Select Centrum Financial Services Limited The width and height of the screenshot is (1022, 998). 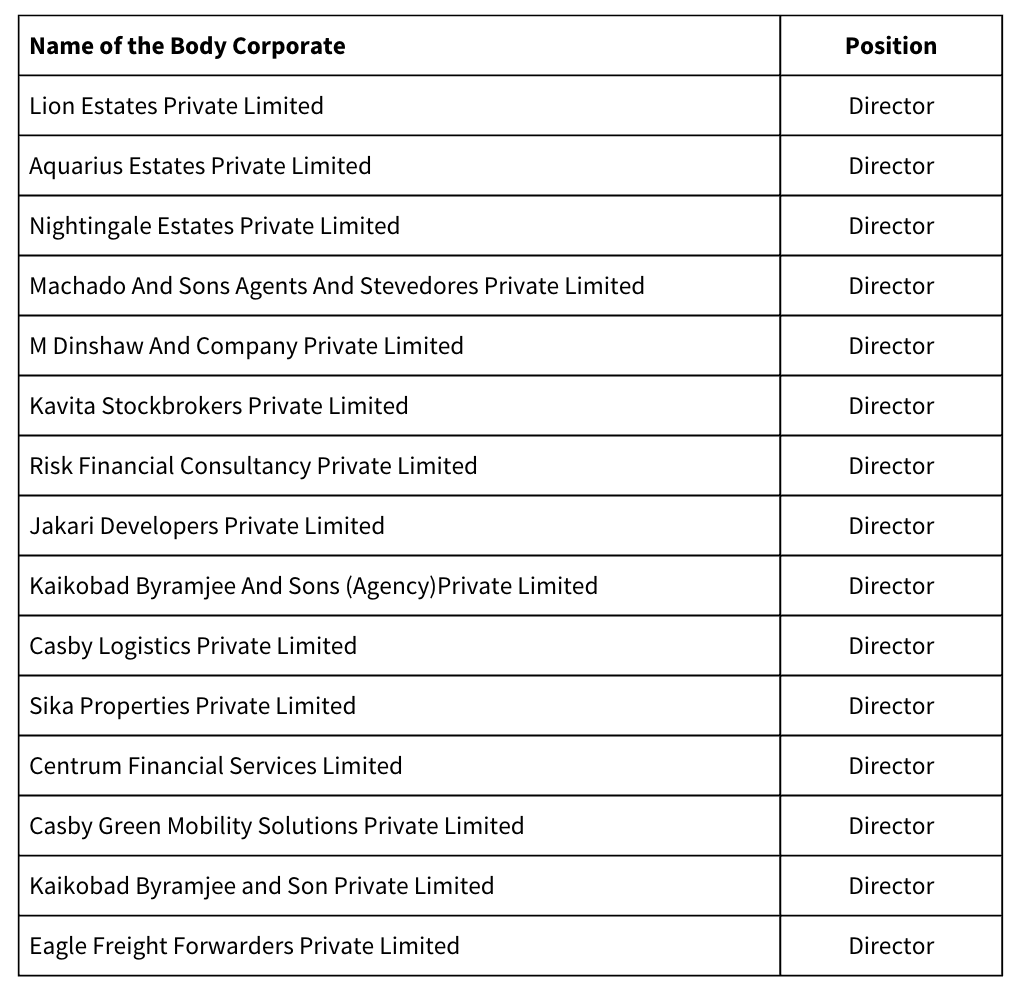click(x=216, y=766)
